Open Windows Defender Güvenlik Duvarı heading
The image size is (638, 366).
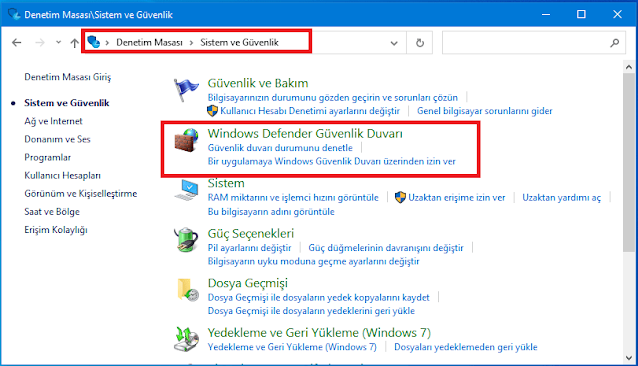click(x=305, y=133)
